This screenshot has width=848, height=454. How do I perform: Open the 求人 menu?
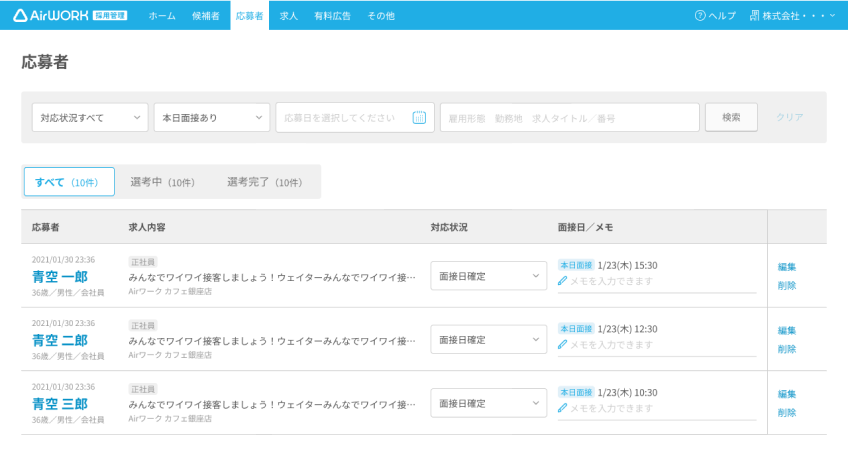coord(289,16)
